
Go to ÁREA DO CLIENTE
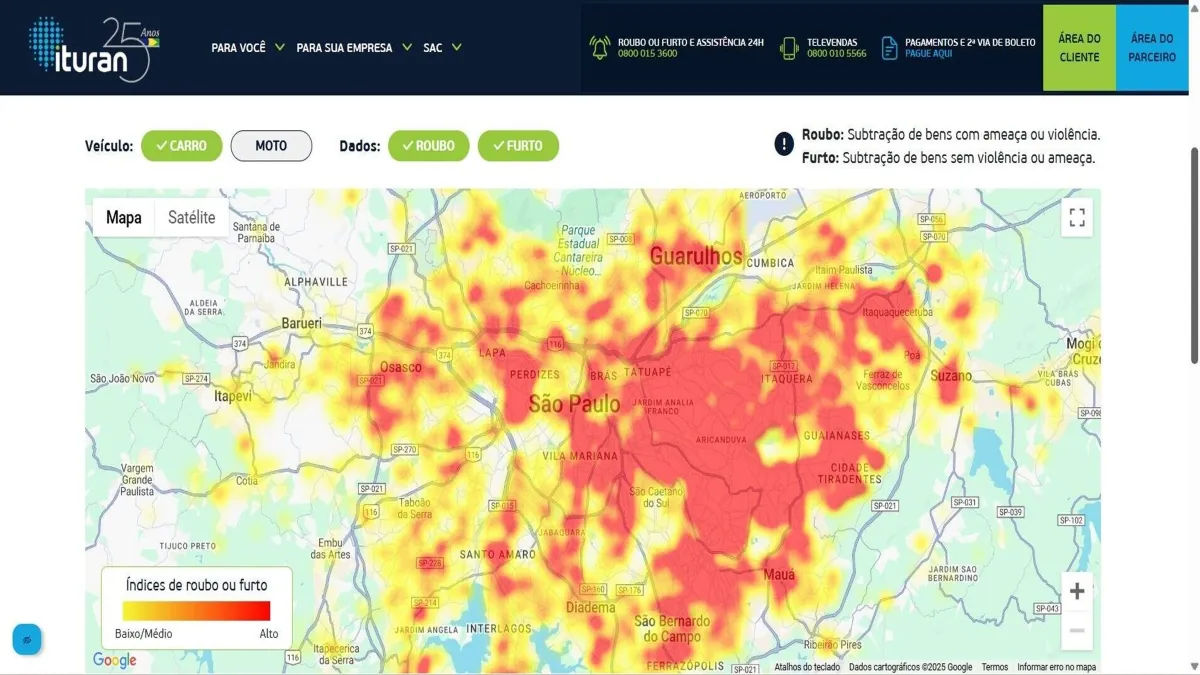1078,47
